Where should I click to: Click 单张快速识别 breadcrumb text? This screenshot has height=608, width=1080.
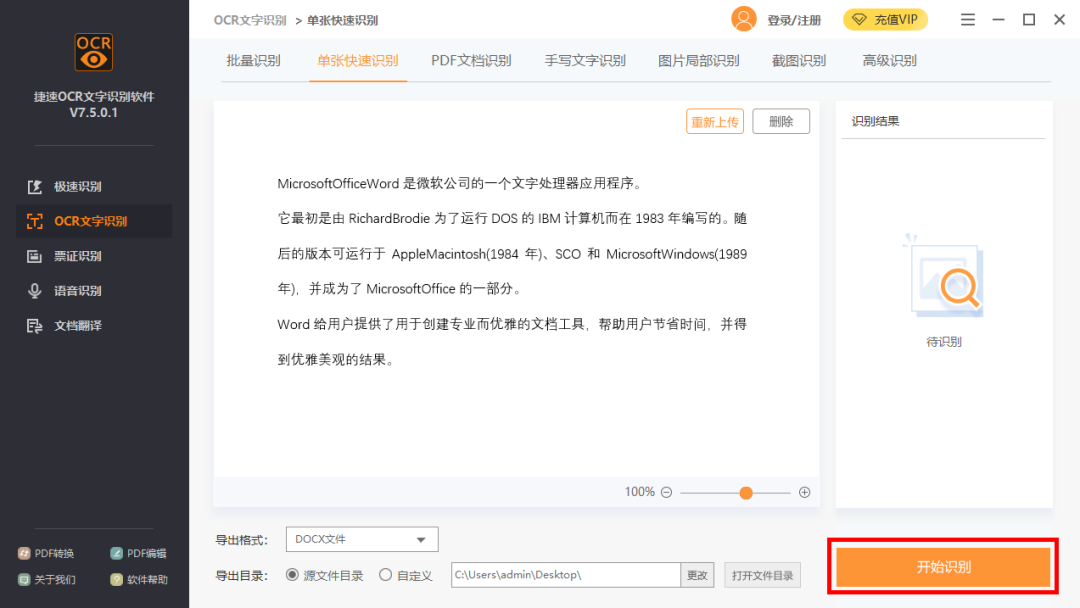[x=342, y=21]
